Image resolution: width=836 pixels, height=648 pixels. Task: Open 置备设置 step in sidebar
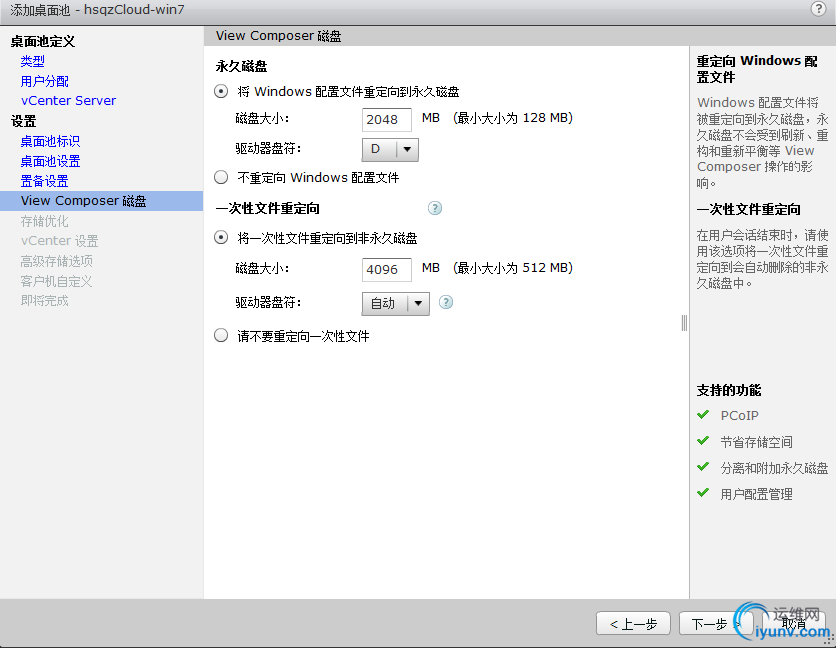tap(44, 181)
